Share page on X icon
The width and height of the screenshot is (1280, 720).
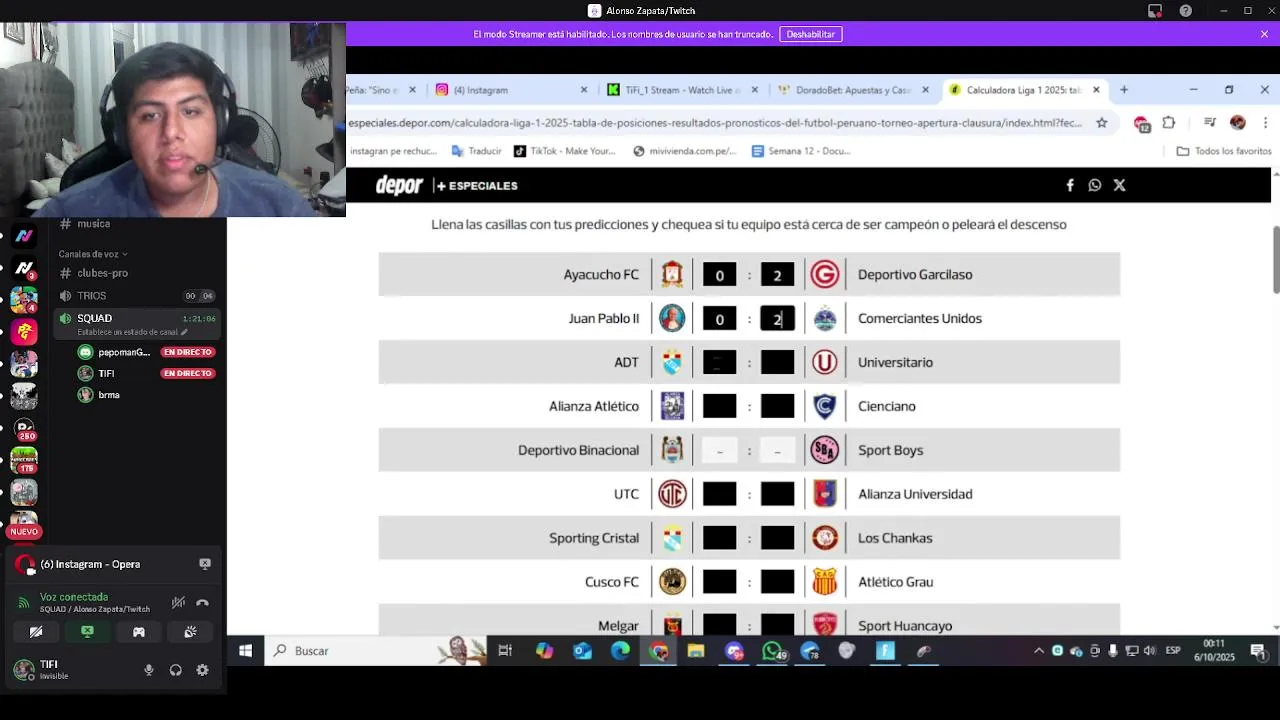pos(1119,185)
